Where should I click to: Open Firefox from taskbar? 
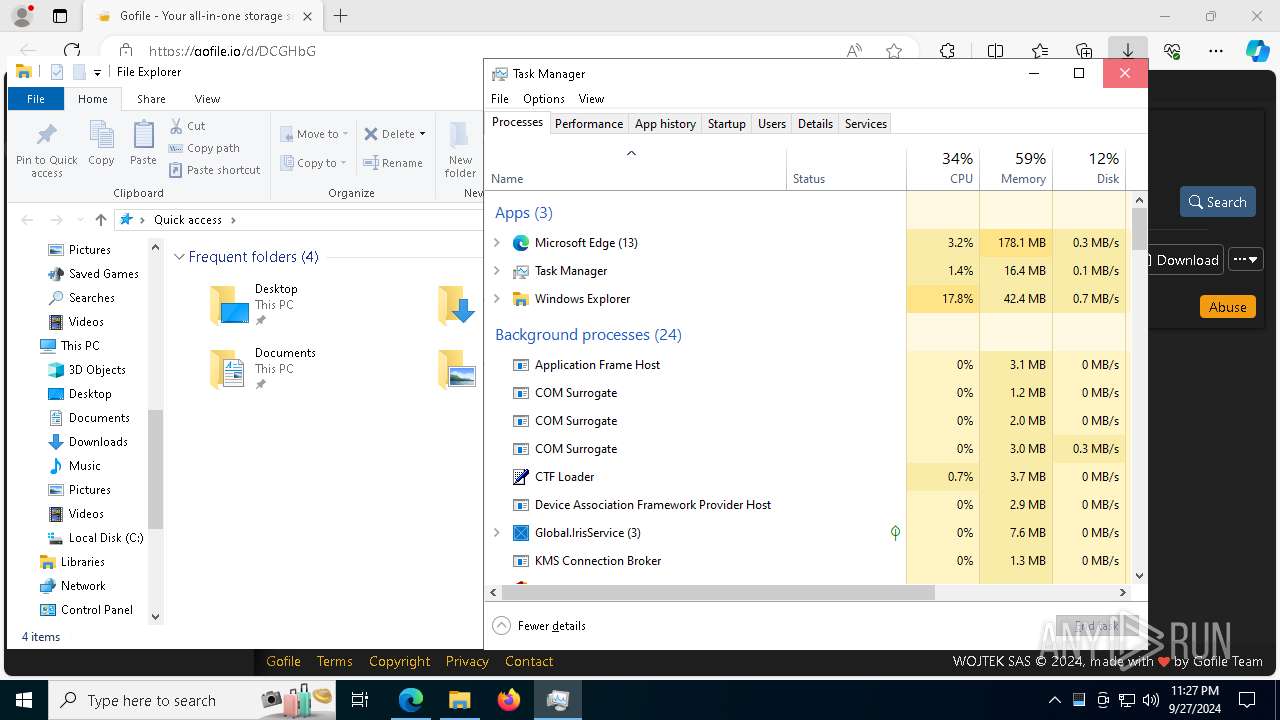pos(509,700)
